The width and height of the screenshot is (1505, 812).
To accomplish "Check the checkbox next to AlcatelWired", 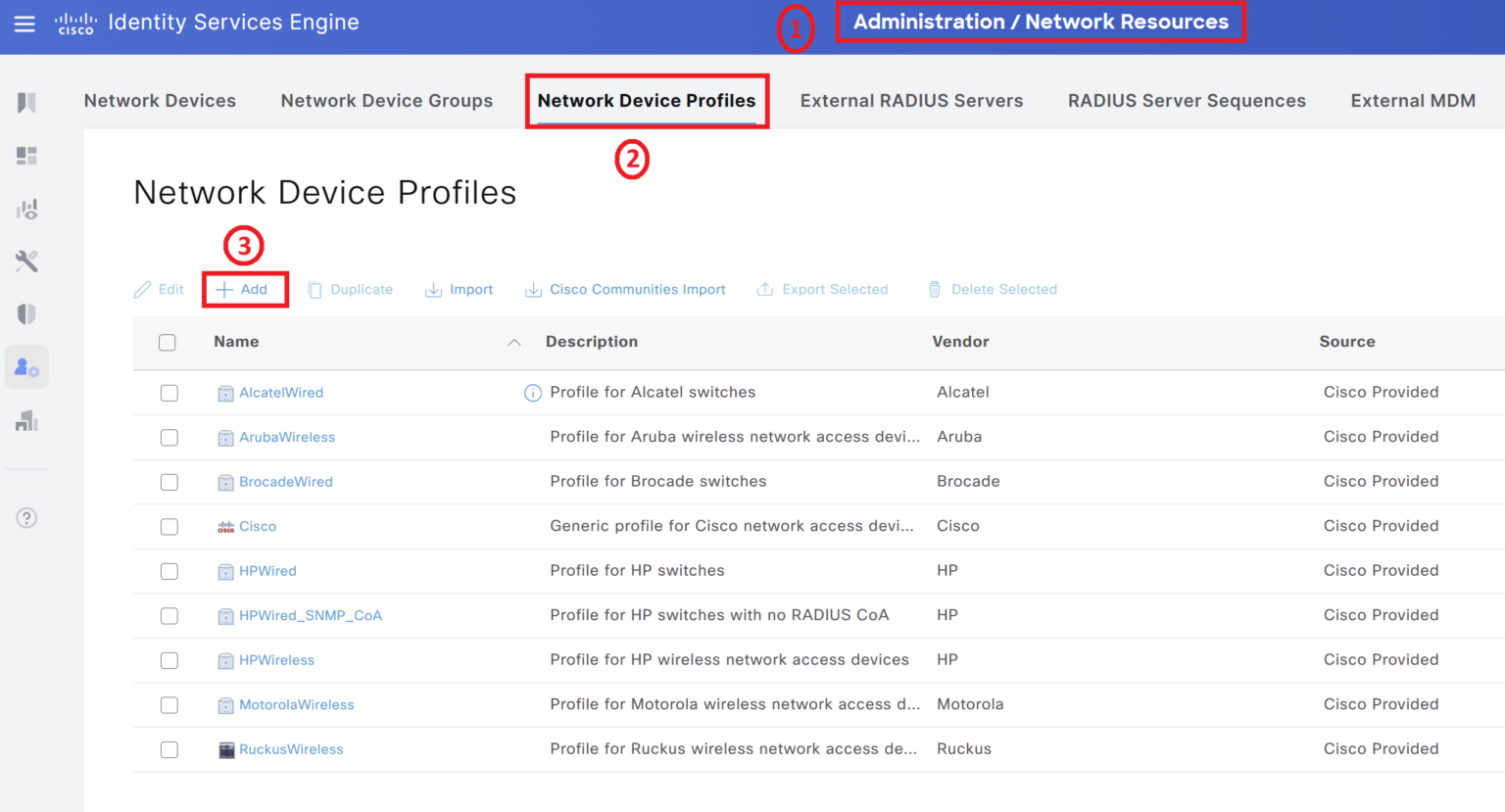I will click(x=169, y=392).
